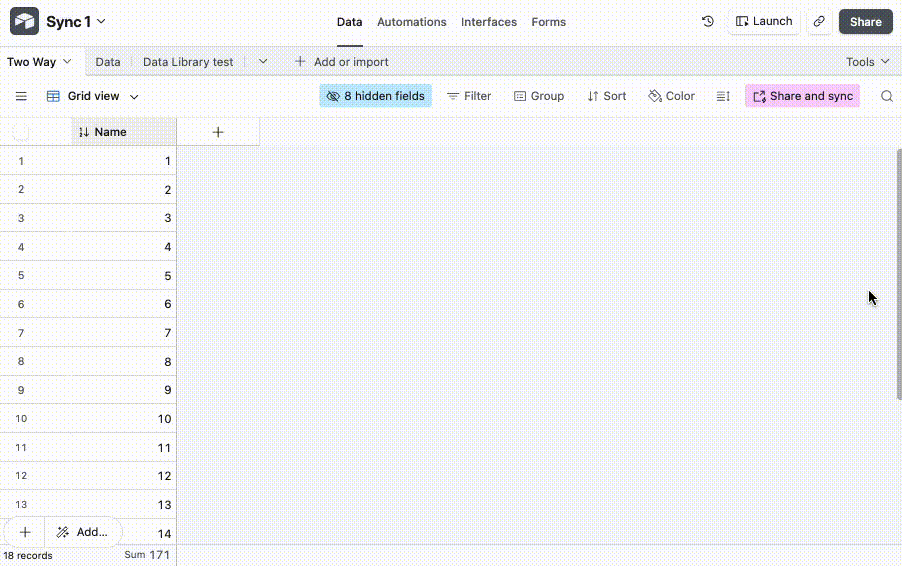Show the 8 hidden fields
This screenshot has width=902, height=566.
376,96
